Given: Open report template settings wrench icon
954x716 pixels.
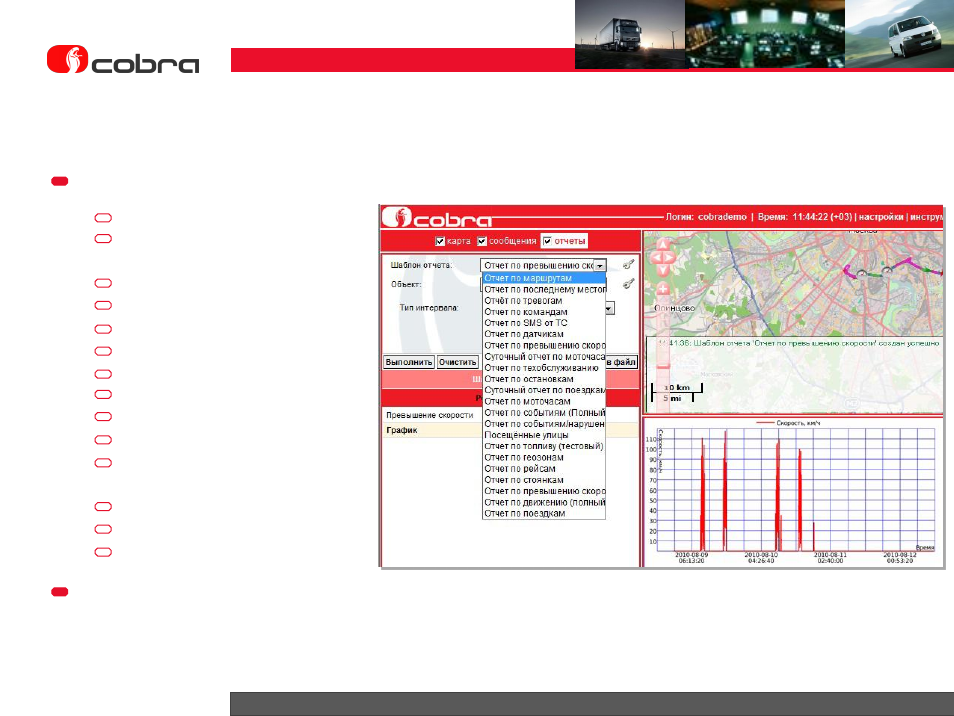Looking at the screenshot, I should pos(628,265).
